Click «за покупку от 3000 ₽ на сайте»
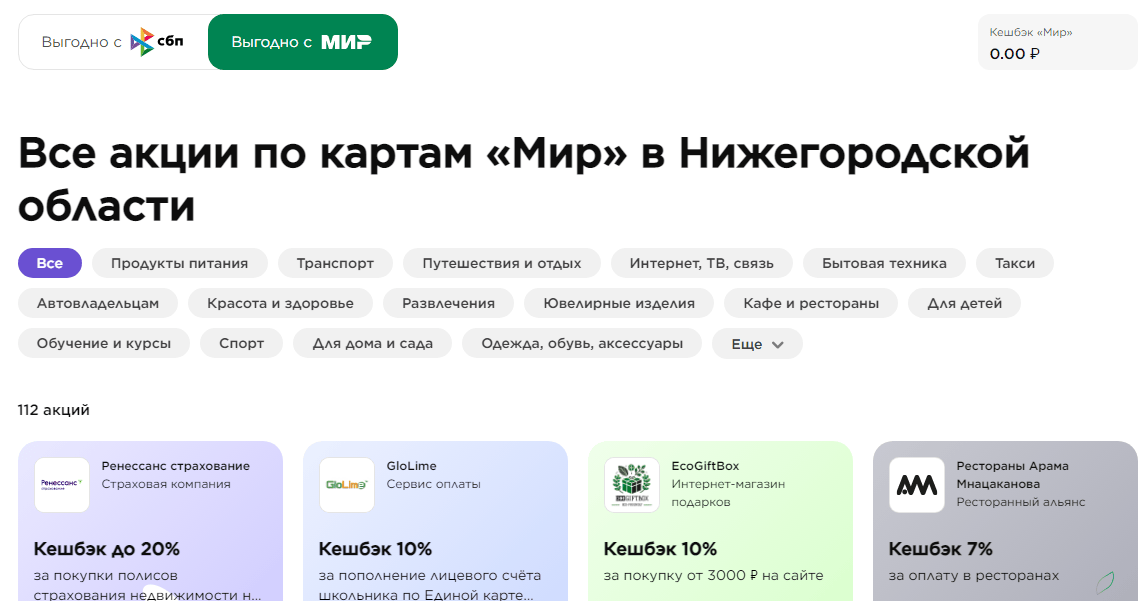 pyautogui.click(x=714, y=575)
